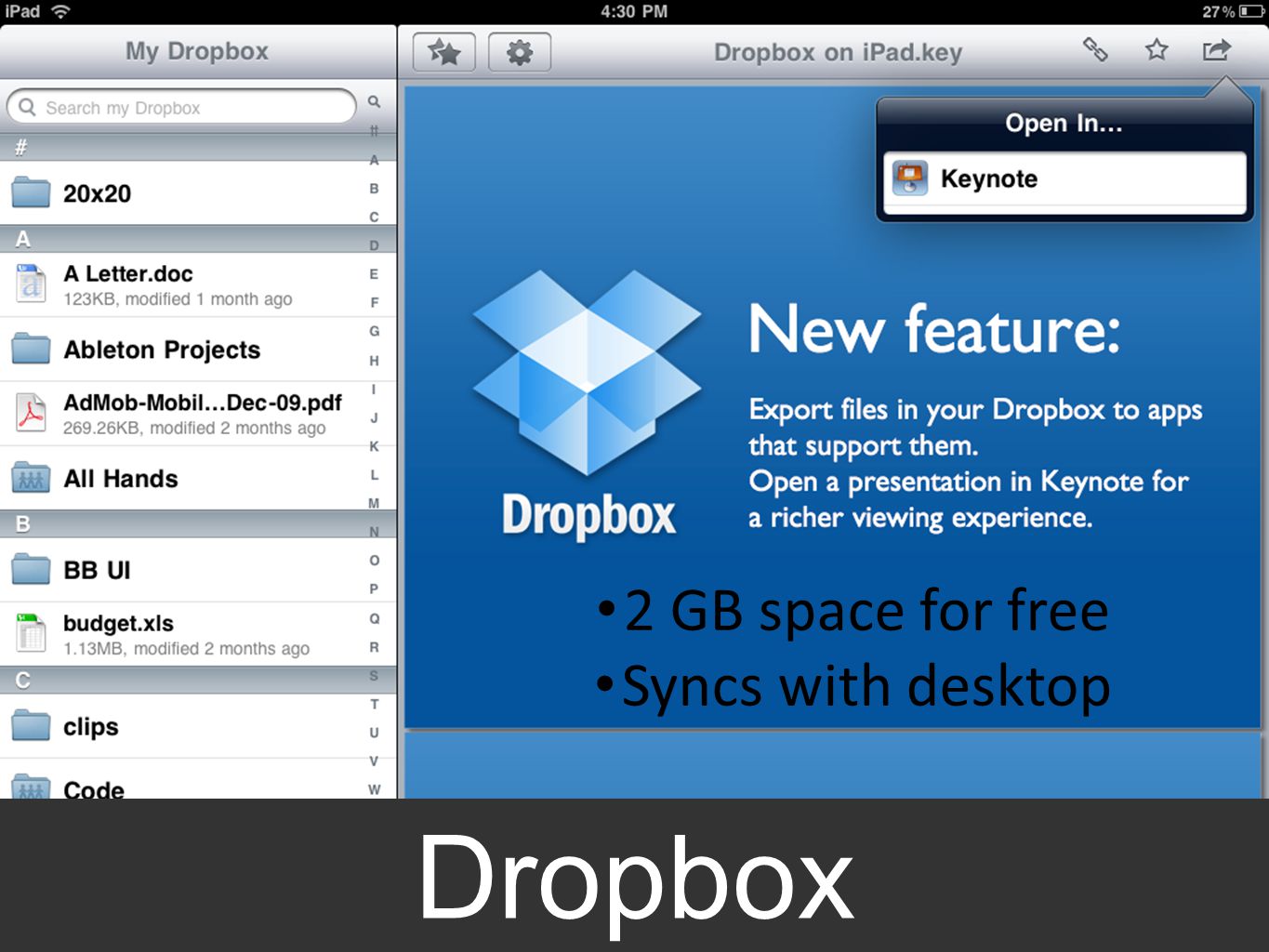Open the budget.xls spreadsheet icon

(31, 633)
